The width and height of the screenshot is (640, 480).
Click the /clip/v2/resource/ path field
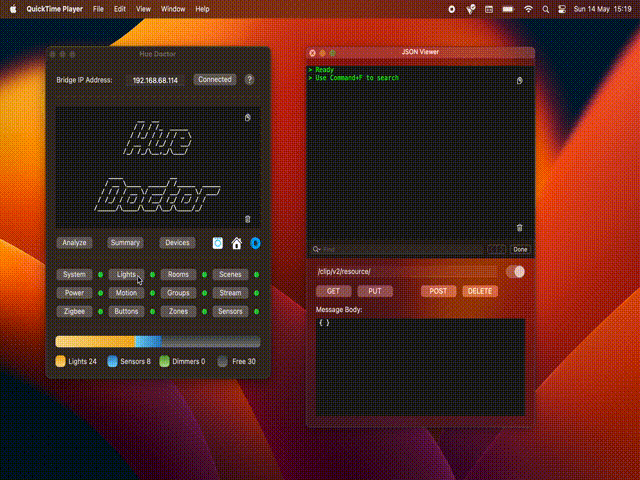tap(407, 272)
